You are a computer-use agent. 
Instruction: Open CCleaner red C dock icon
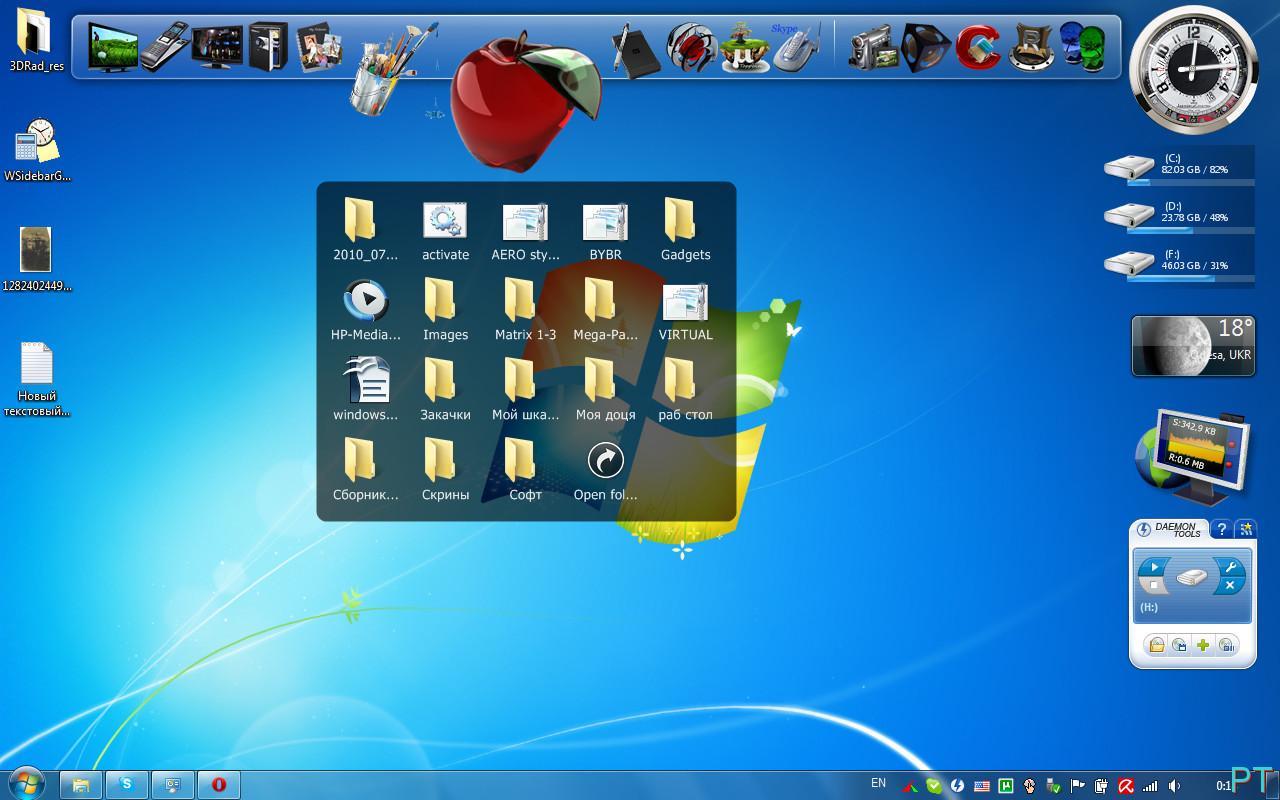(978, 46)
